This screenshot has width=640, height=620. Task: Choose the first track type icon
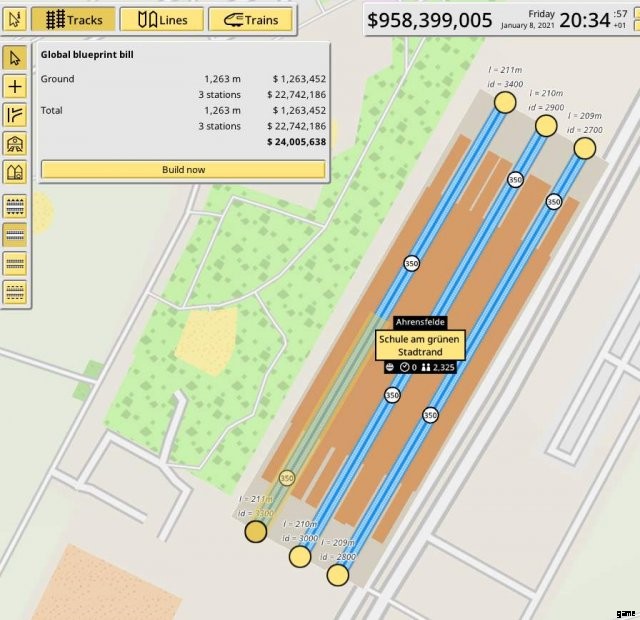[15, 207]
